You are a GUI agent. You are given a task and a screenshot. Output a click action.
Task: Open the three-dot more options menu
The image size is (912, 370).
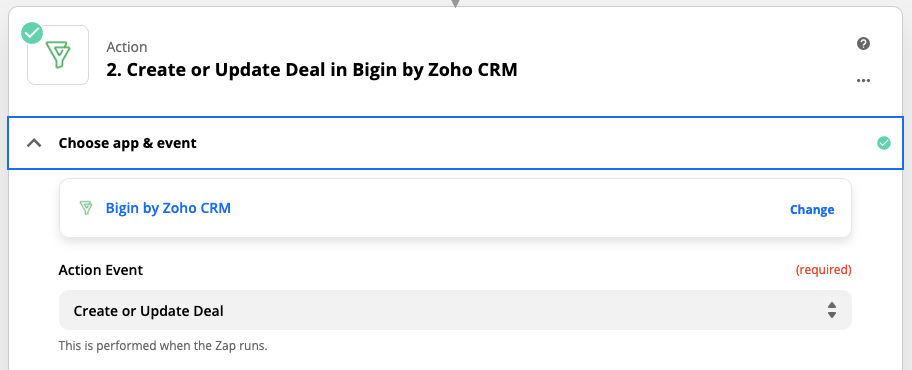tap(864, 81)
